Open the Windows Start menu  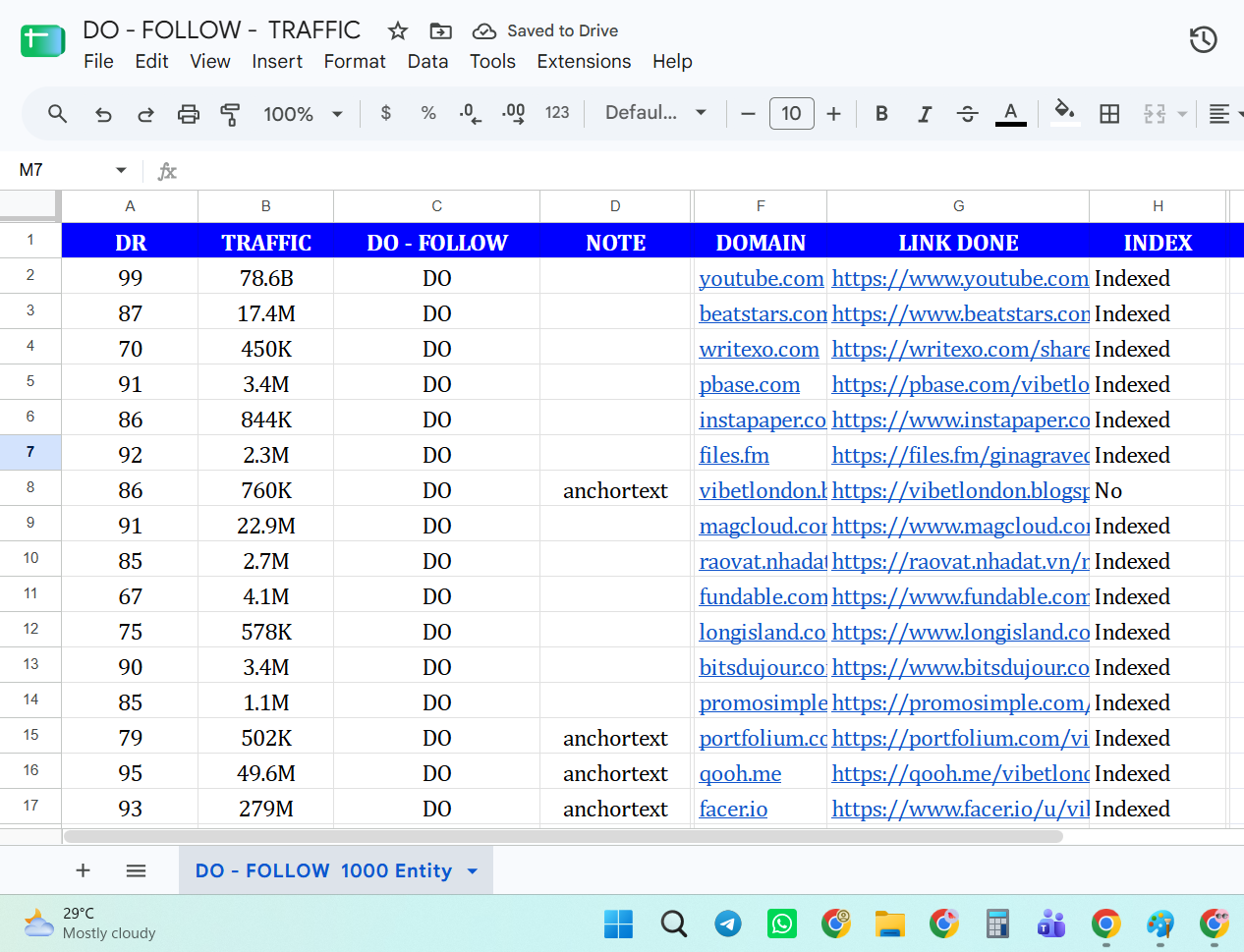(618, 924)
